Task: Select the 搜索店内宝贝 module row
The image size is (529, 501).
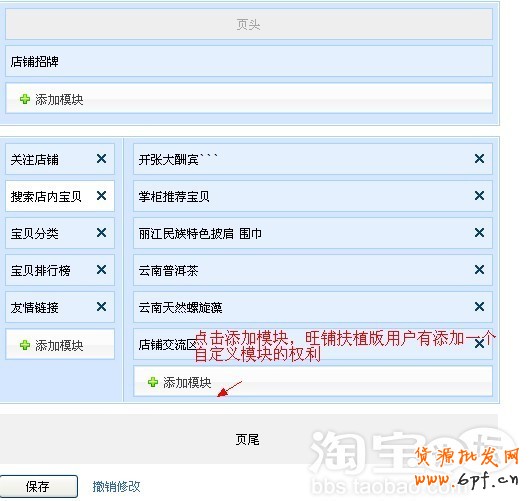Action: click(60, 196)
